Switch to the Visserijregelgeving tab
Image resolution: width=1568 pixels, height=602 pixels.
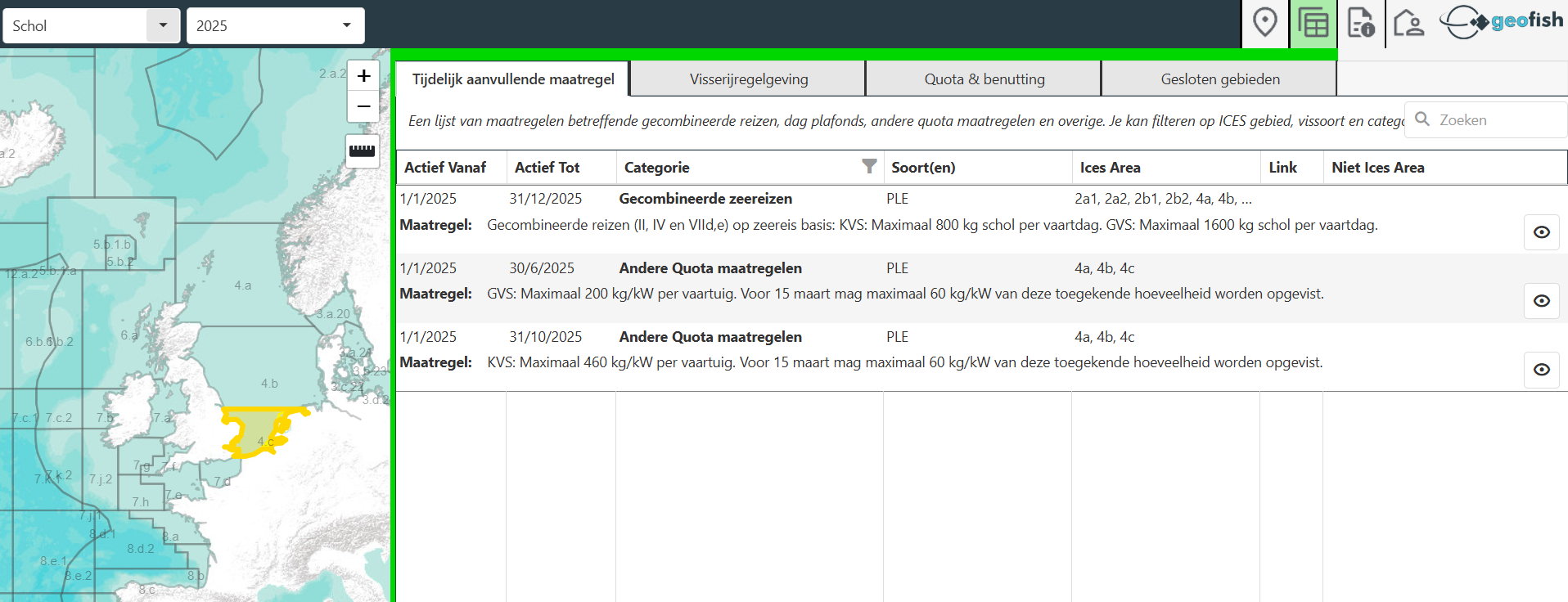coord(748,79)
